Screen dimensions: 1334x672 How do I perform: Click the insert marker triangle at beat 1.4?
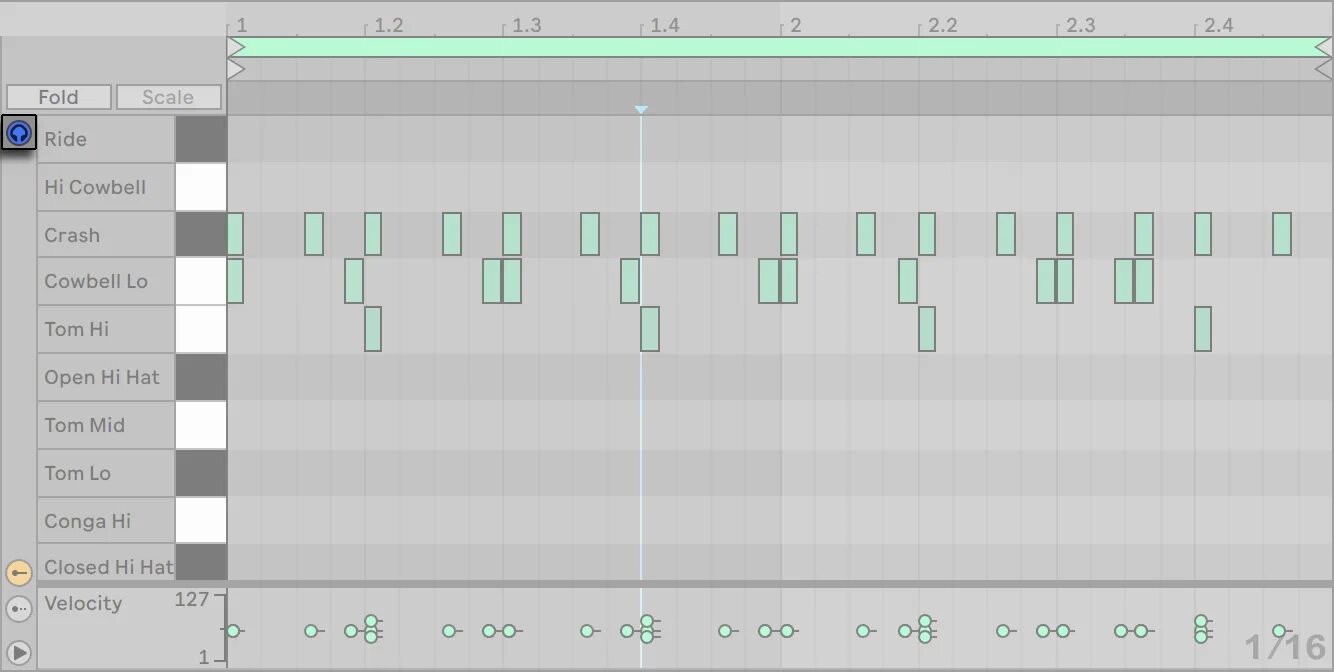641,109
